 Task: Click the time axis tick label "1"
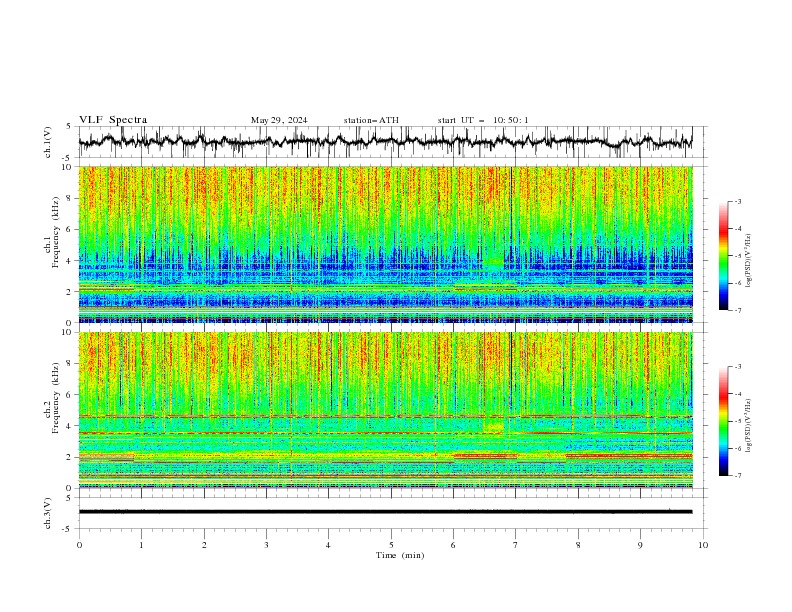(x=141, y=545)
